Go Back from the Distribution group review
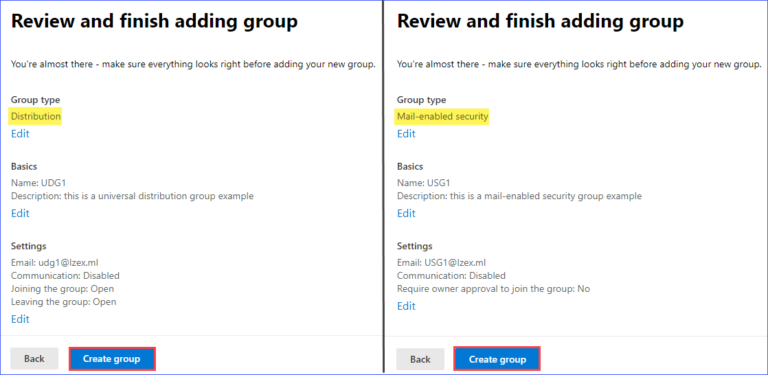 [x=34, y=359]
